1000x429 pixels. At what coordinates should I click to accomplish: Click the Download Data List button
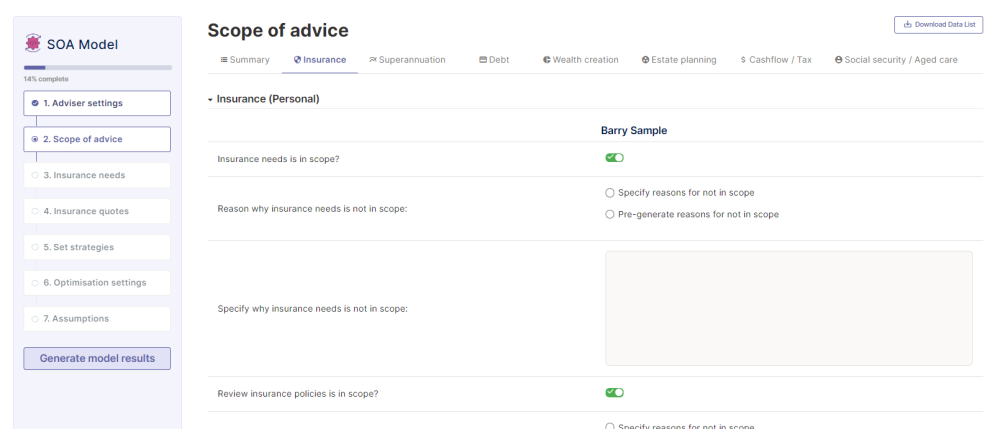(938, 24)
